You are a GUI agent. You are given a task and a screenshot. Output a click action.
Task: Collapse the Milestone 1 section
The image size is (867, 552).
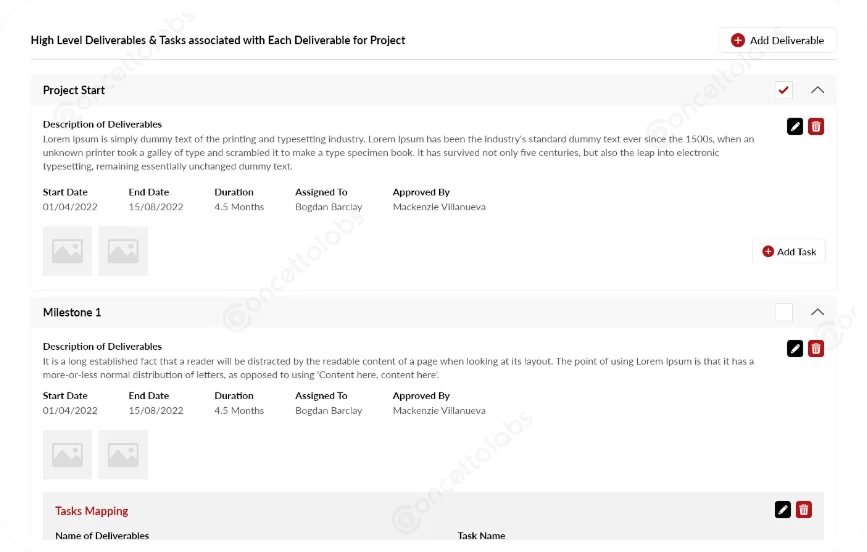tap(817, 312)
